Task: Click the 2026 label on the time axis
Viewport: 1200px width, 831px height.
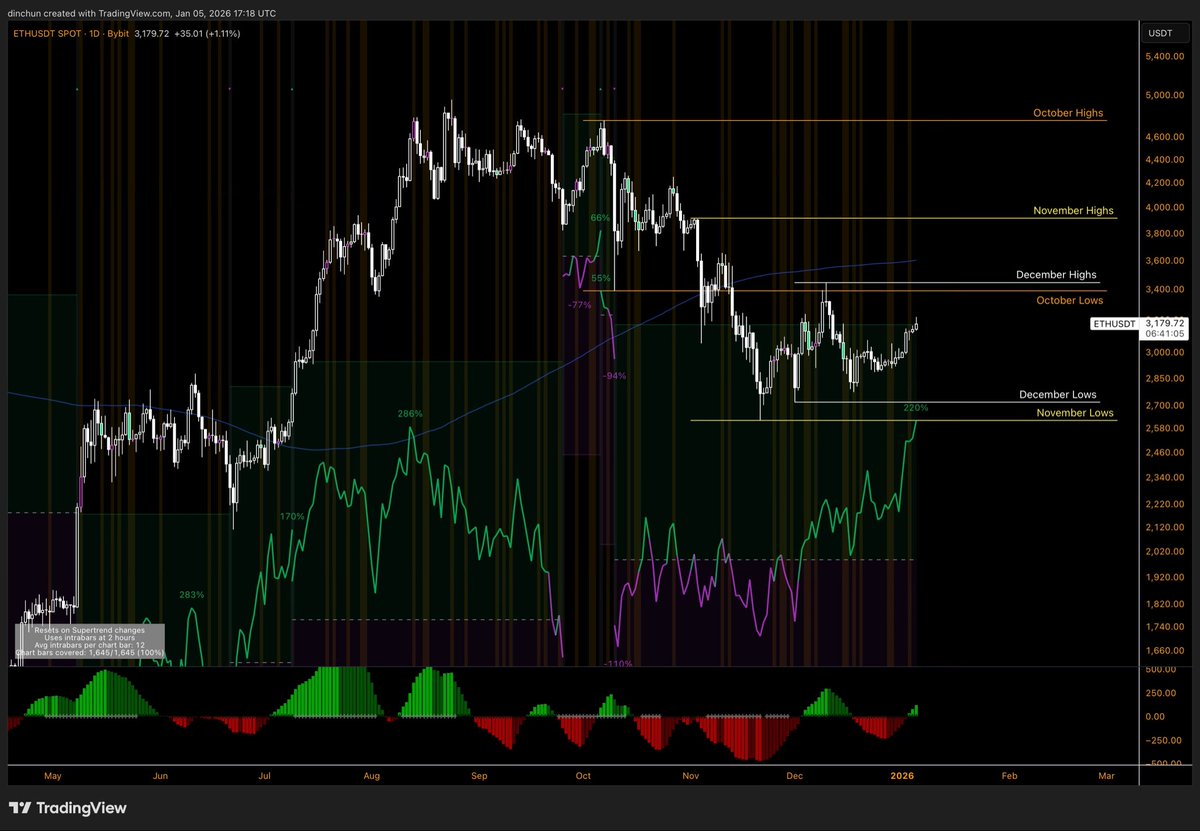Action: pyautogui.click(x=902, y=775)
